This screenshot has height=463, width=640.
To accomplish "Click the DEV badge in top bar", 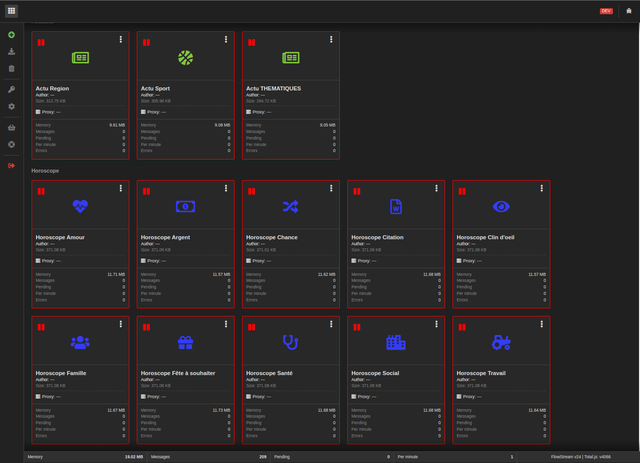I will pos(606,11).
